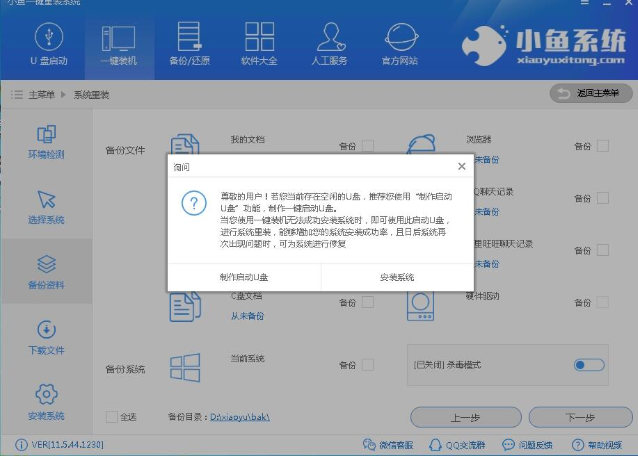Check the QQ聊天记录 backup checkbox
Image resolution: width=638 pixels, height=456 pixels.
tap(603, 198)
